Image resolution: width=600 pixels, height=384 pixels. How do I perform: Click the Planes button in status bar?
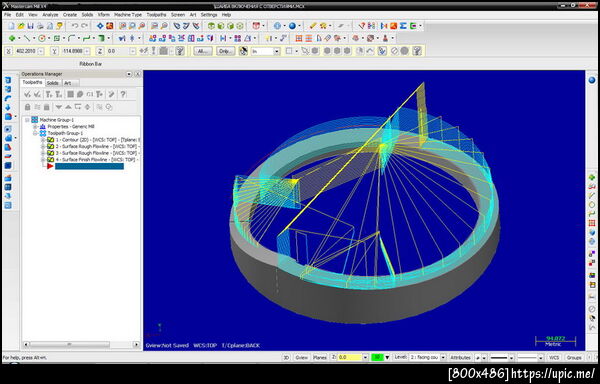[320, 358]
